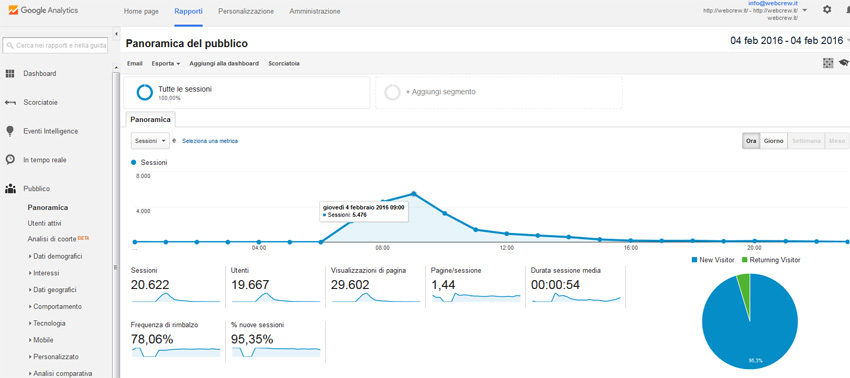Click the info@webcrew.it account email
Screen dimensions: 850x378
point(773,3)
